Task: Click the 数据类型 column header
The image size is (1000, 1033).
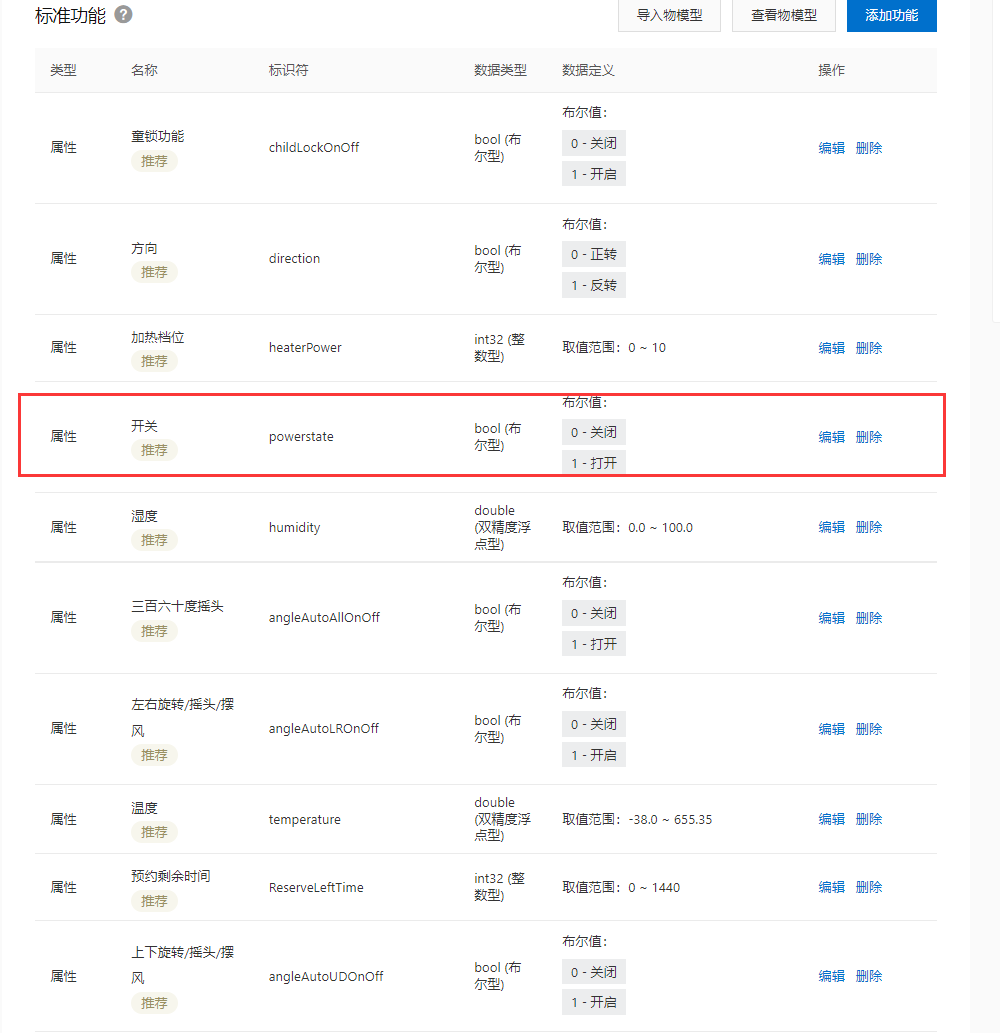Action: click(501, 70)
